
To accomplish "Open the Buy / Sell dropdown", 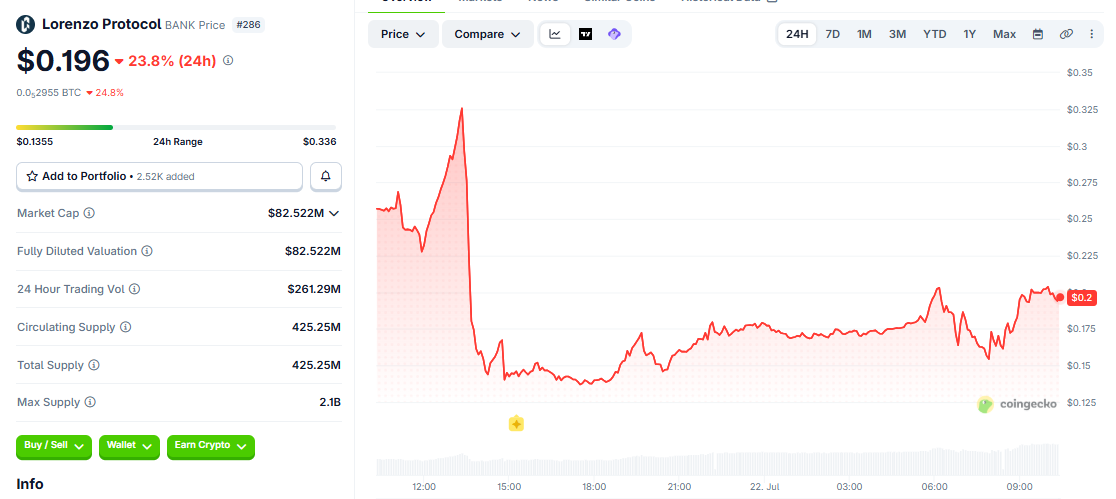I will pos(54,446).
